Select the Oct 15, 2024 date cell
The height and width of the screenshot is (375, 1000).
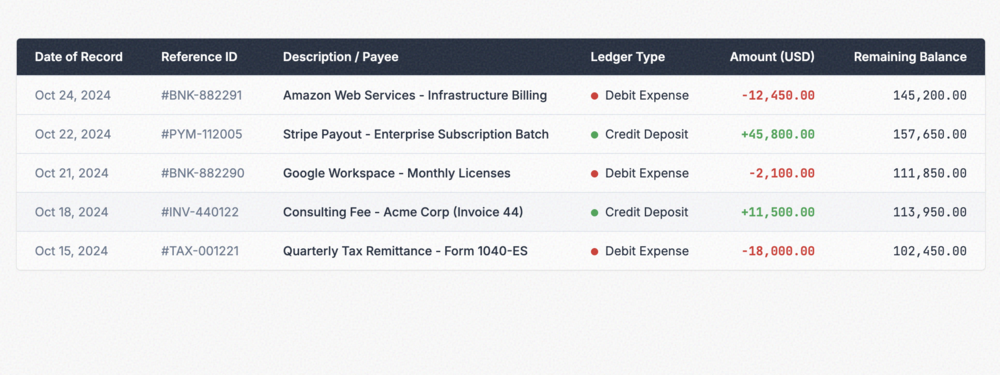tap(71, 251)
